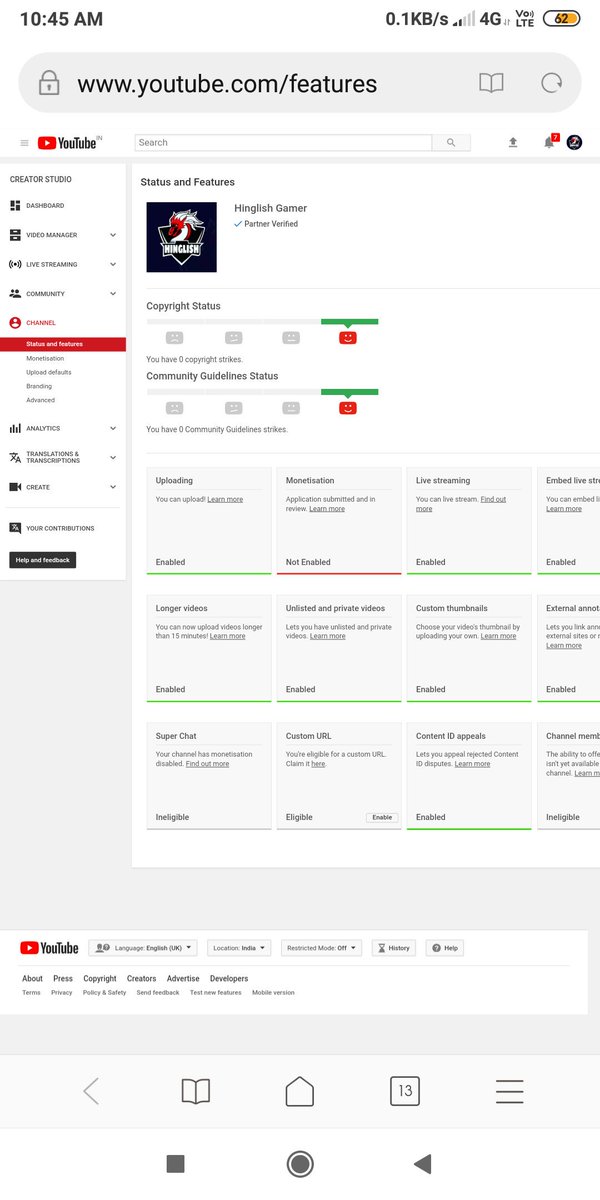The height and width of the screenshot is (1200, 600).
Task: Click the Analytics bar chart icon
Action: click(15, 428)
